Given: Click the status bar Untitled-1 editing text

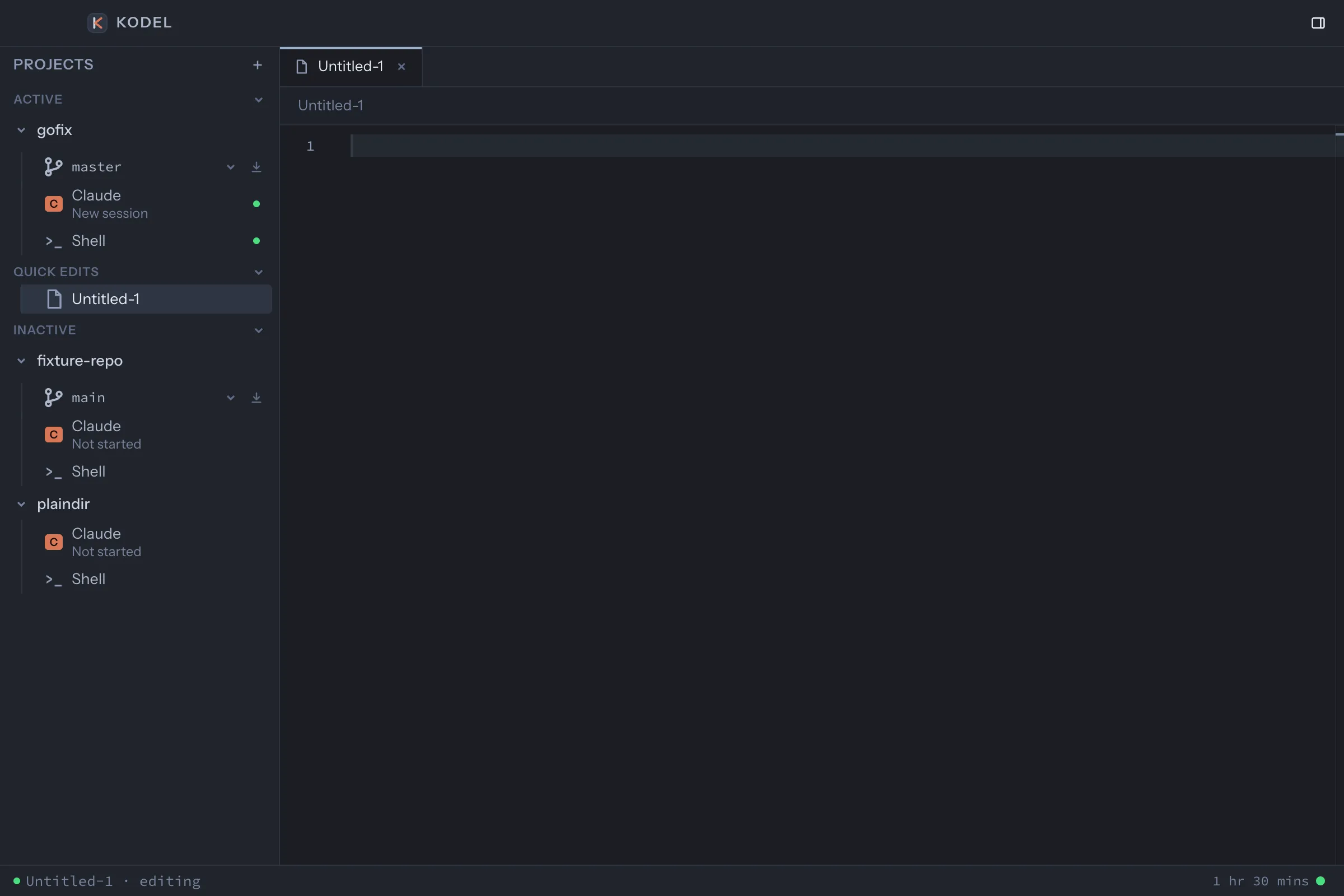Looking at the screenshot, I should pos(113,881).
